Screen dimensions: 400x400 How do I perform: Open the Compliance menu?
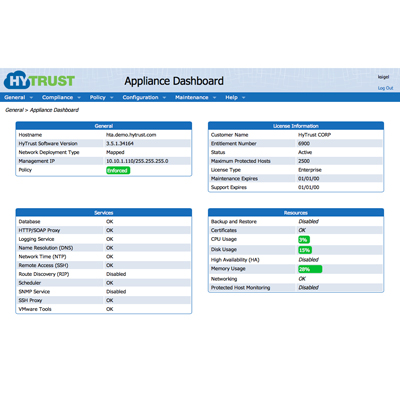[57, 97]
